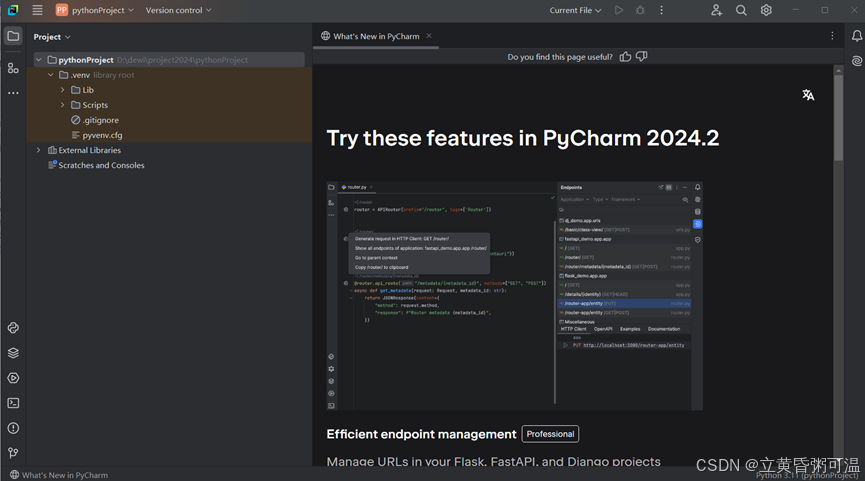
Task: Toggle the Project tool window folder icon
Action: pos(13,36)
